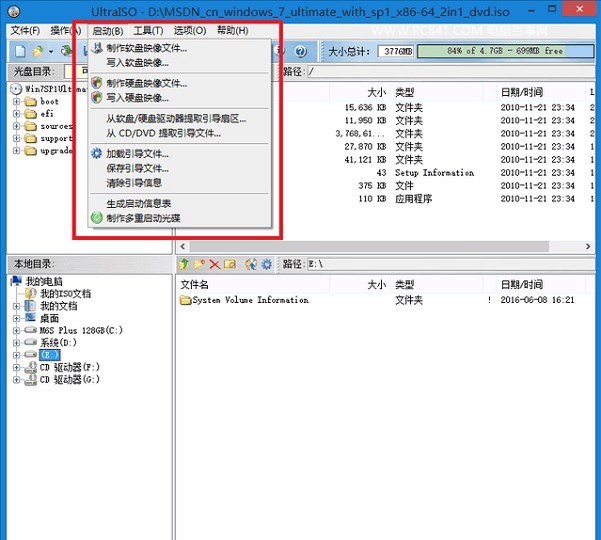Expand the upgrade folder node

[16, 151]
